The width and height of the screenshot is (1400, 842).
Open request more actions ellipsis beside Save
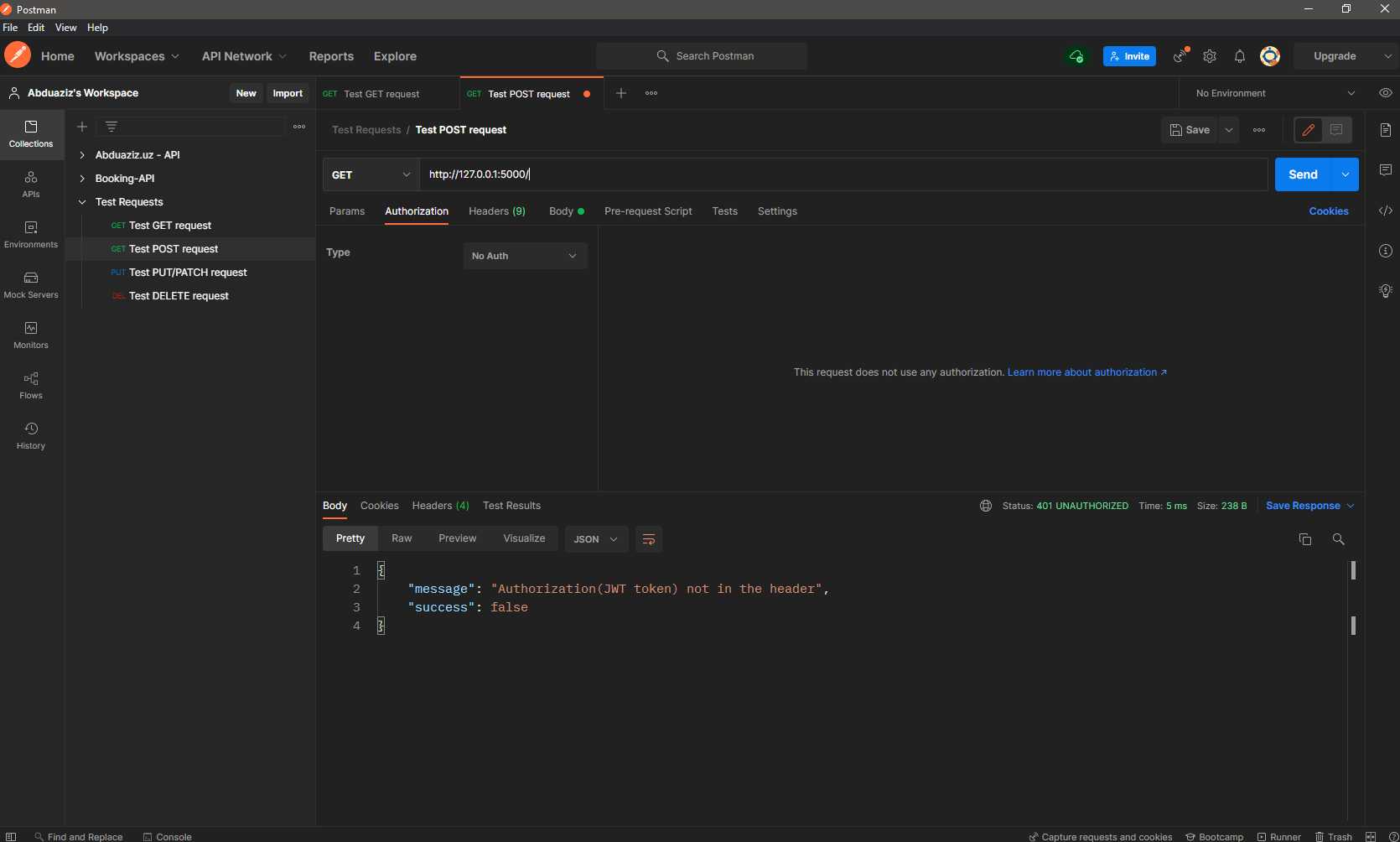click(x=1259, y=130)
